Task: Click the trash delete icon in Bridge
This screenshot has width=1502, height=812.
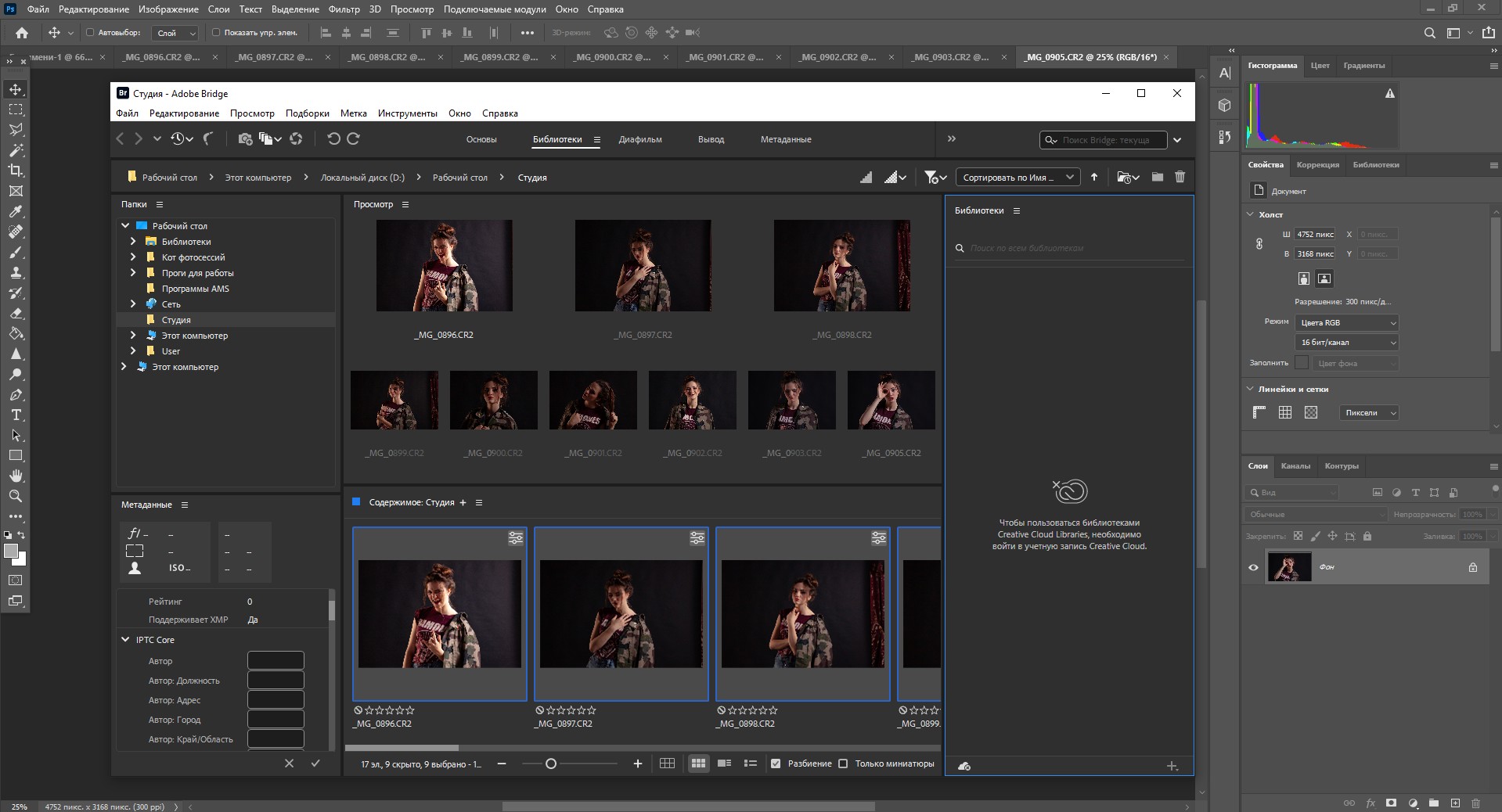Action: coord(1180,178)
